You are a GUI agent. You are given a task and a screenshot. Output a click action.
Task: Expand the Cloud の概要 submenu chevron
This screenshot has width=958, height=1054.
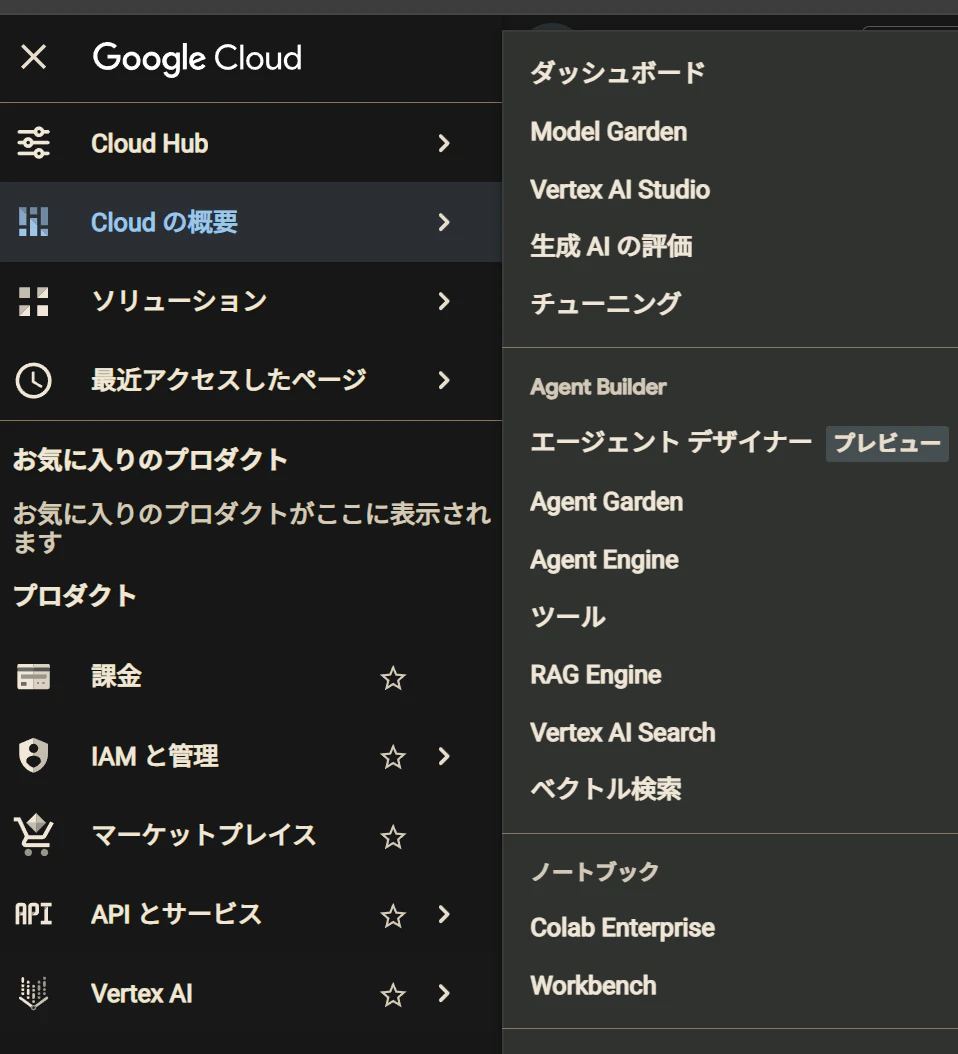[x=444, y=222]
